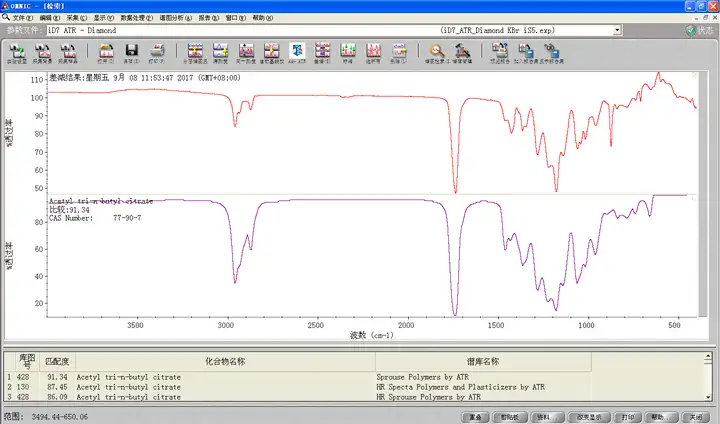Click the Save floppy disk icon

131,53
